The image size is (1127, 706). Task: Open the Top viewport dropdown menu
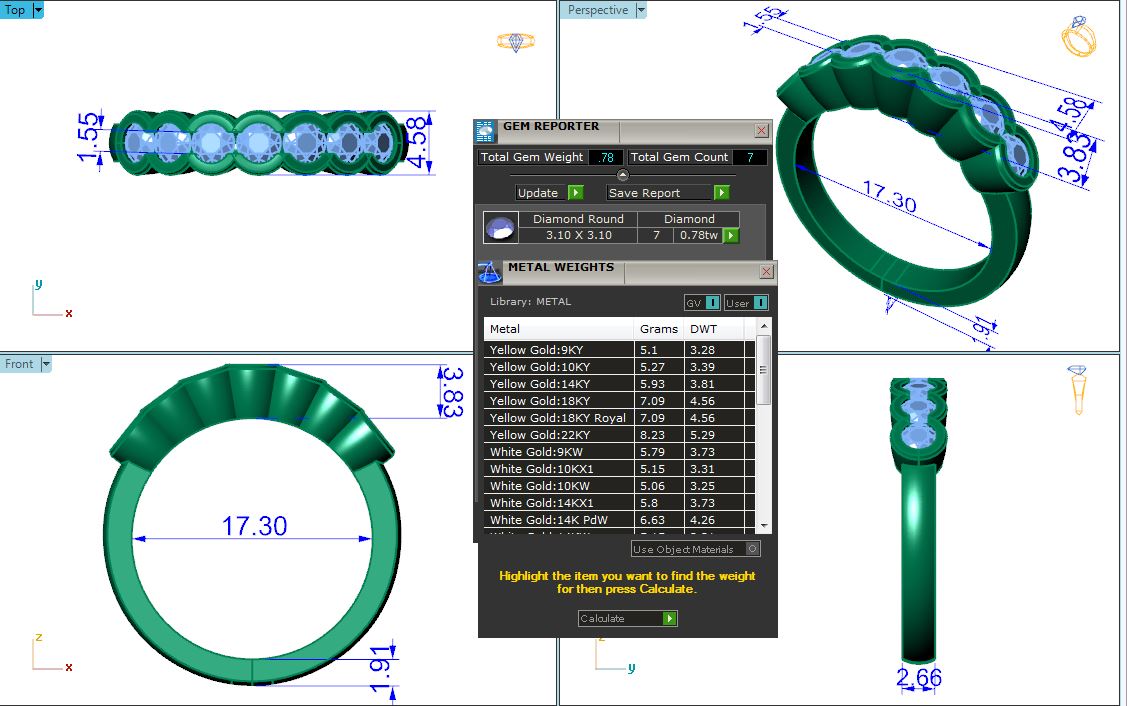click(x=38, y=10)
